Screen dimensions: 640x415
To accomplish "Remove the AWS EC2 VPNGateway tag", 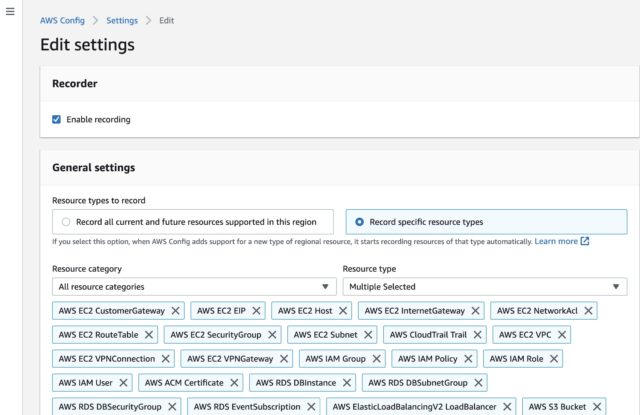I will pos(284,359).
